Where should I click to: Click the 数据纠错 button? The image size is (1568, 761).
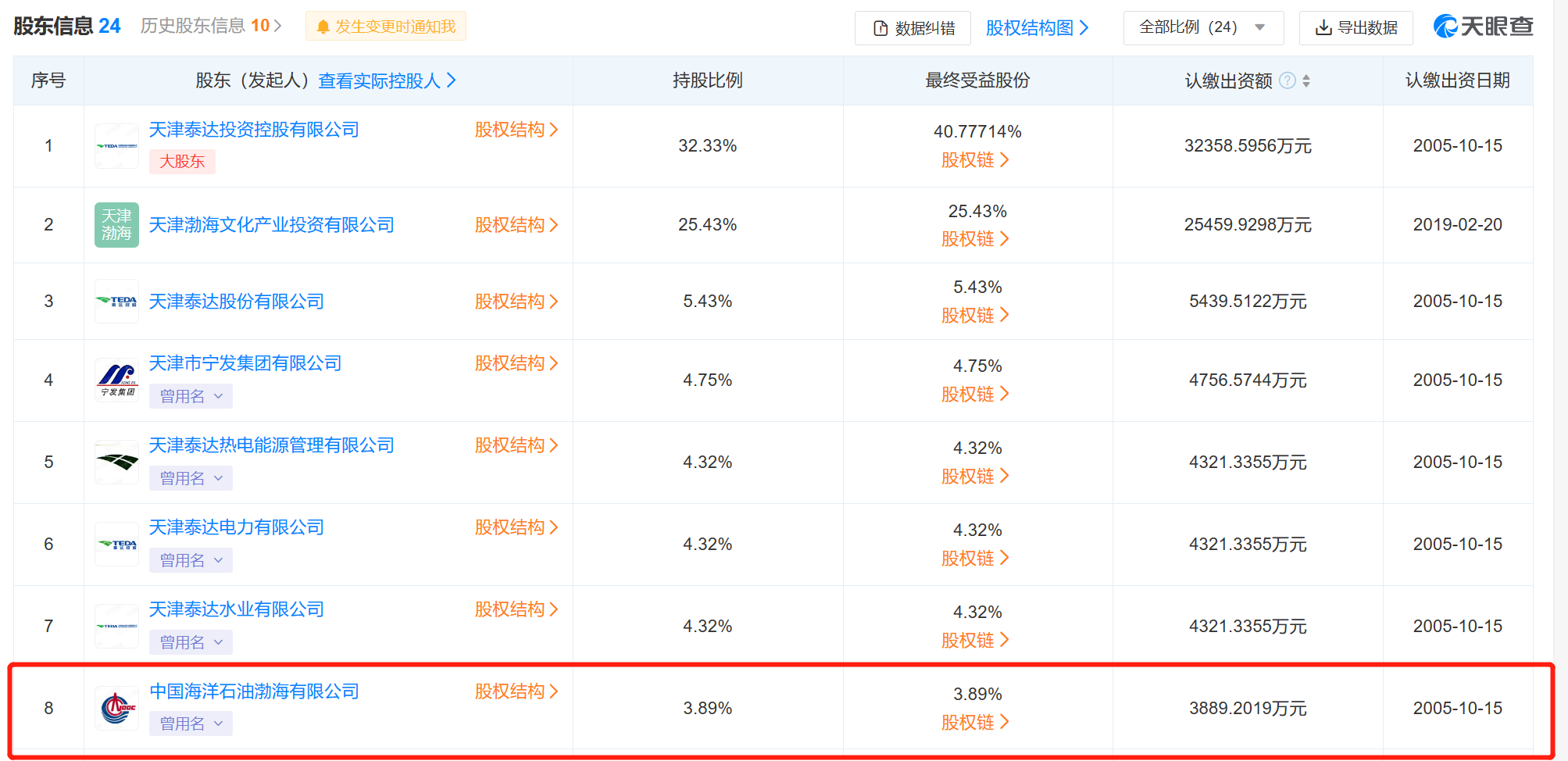913,28
